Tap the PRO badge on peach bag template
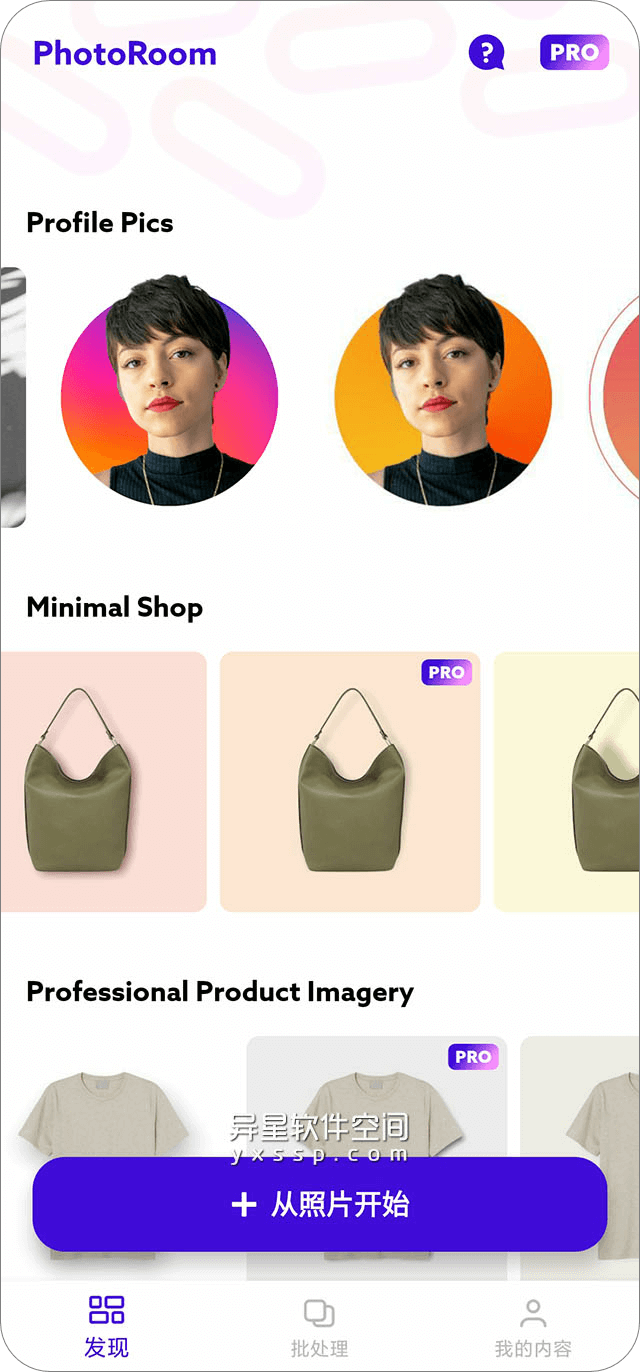Viewport: 640px width, 1372px height. point(446,673)
